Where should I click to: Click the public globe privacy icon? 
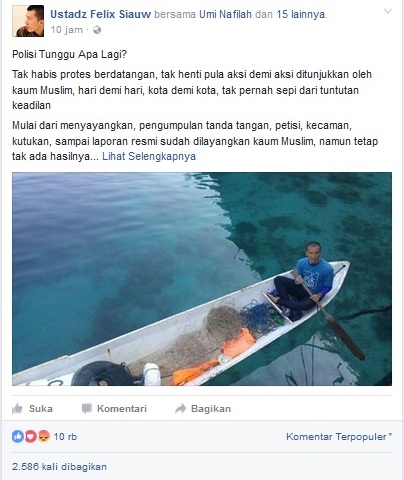click(97, 30)
